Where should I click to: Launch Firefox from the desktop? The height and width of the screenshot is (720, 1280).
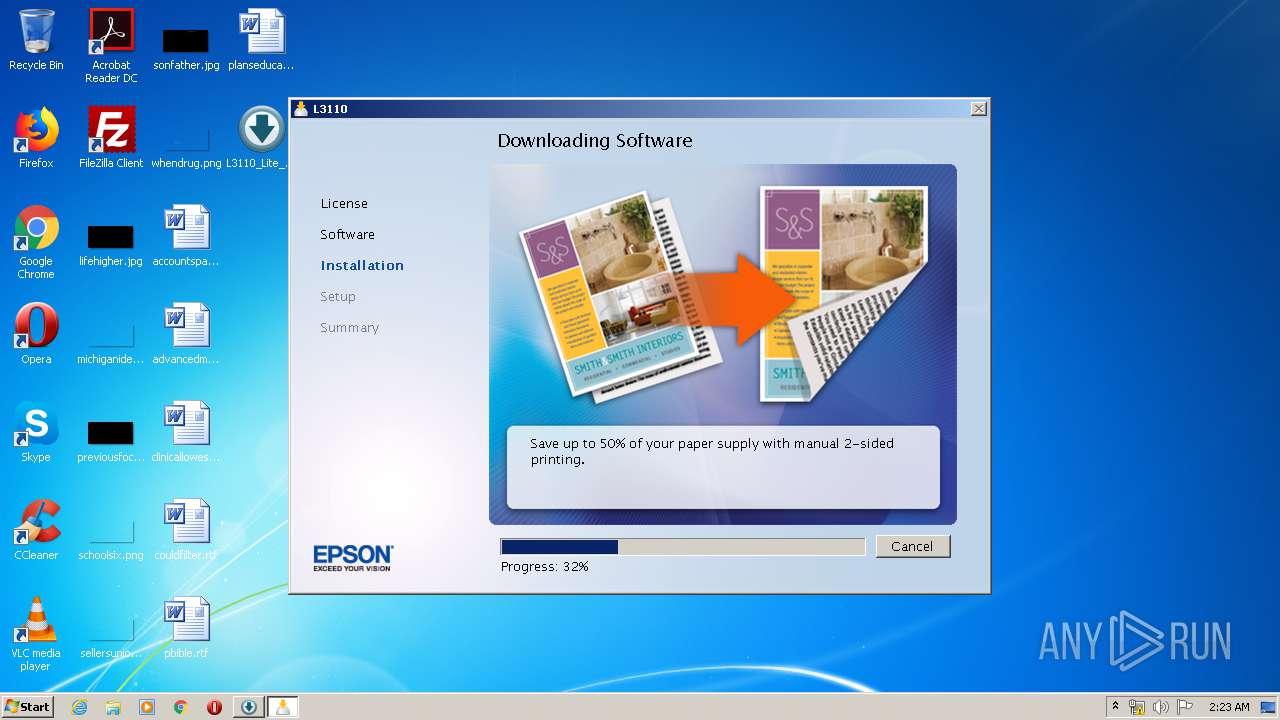click(36, 138)
